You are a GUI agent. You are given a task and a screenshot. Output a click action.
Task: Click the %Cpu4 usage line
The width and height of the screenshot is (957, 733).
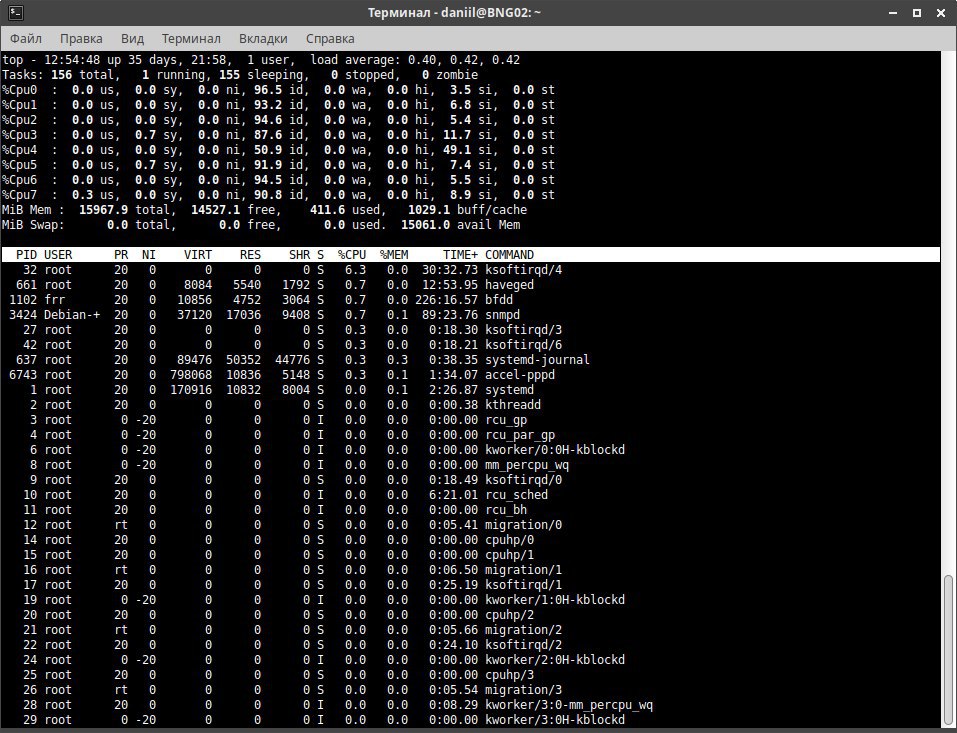(x=278, y=150)
